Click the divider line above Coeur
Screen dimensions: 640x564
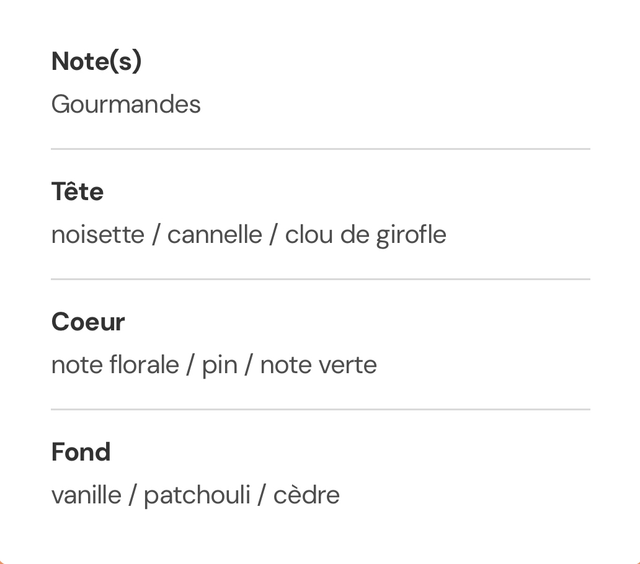coord(320,279)
